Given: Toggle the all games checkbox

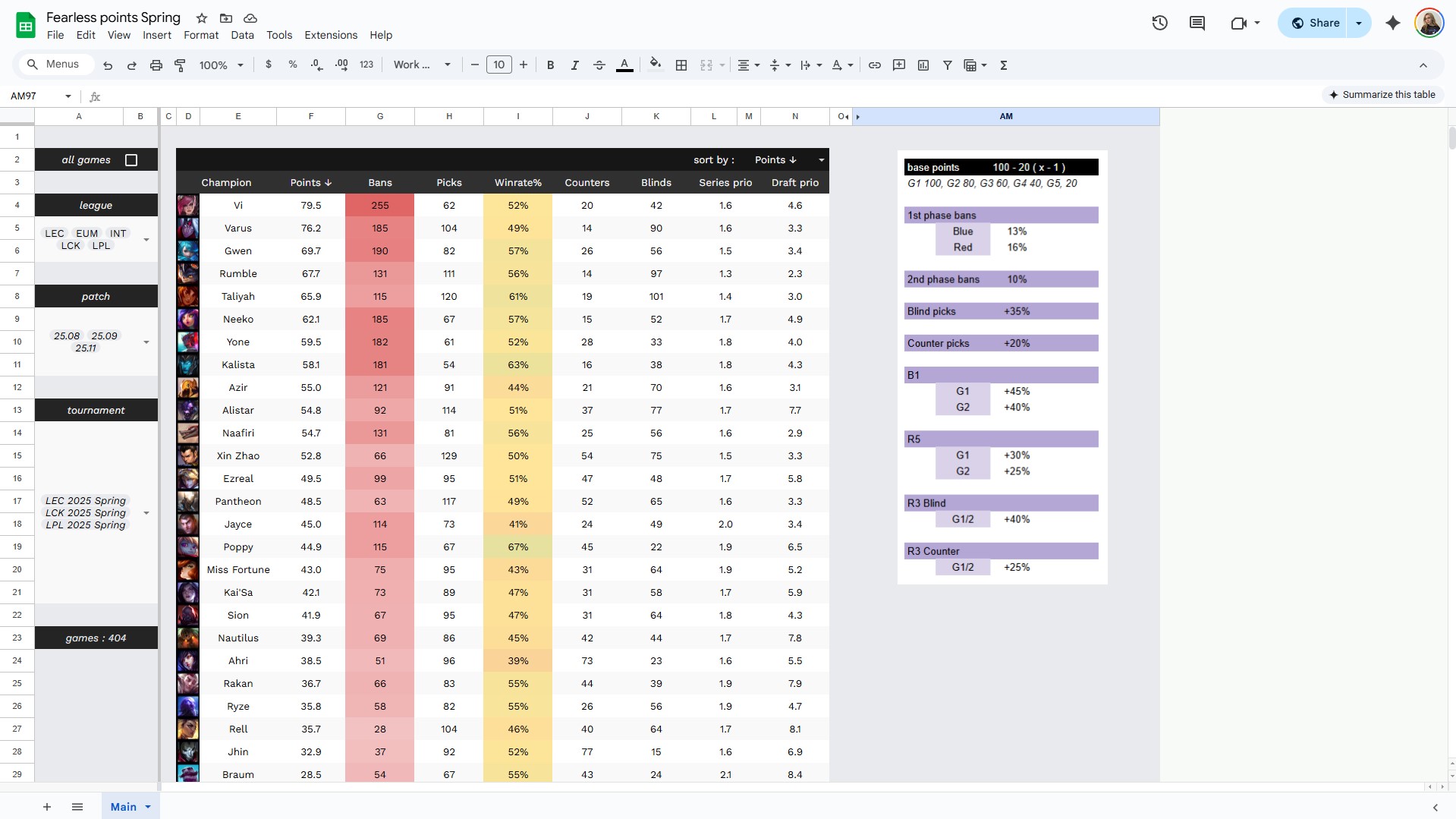Looking at the screenshot, I should pos(131,160).
